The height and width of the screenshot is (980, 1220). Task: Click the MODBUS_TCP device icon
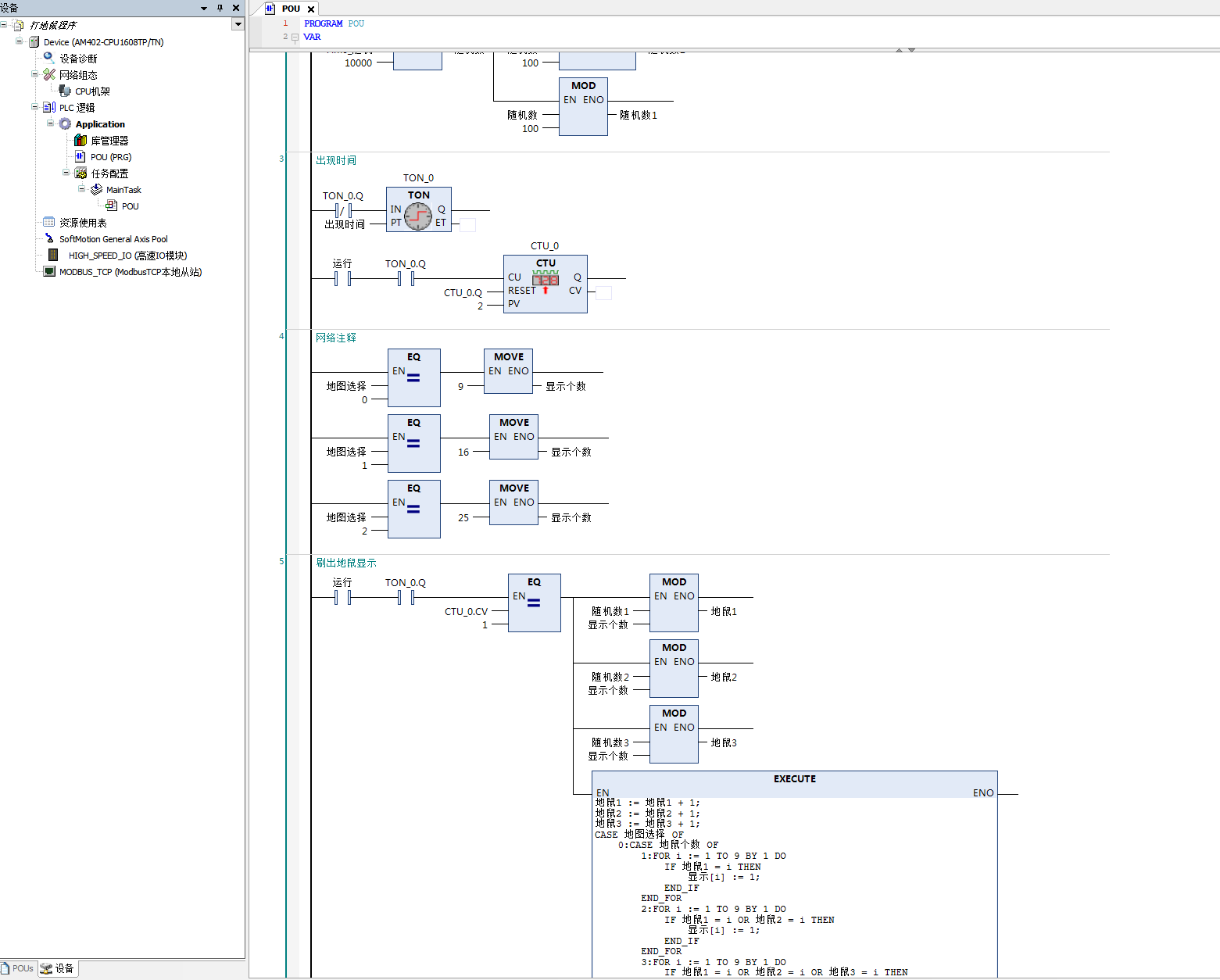49,272
